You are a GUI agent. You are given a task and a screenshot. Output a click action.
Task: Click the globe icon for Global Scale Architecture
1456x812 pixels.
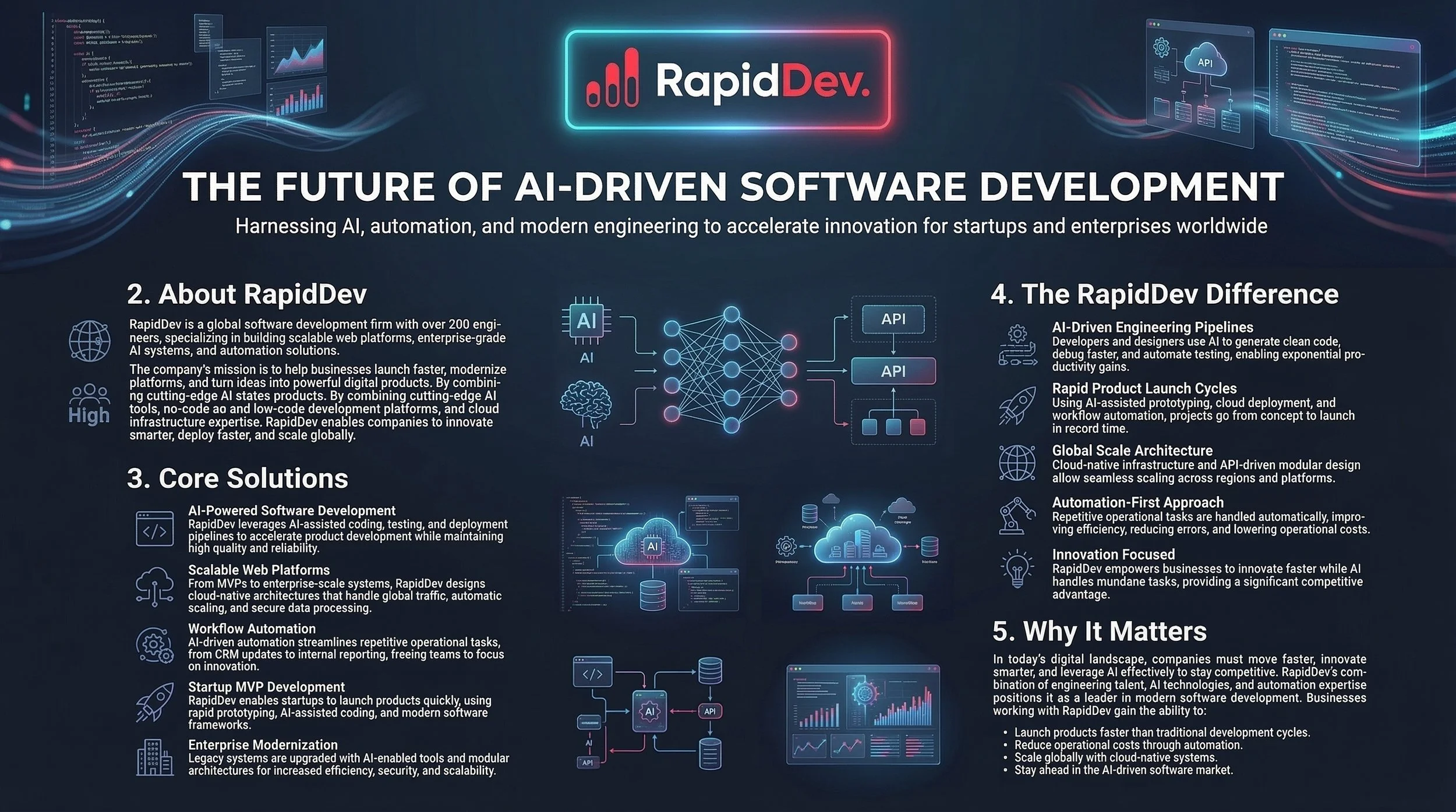coord(1017,463)
